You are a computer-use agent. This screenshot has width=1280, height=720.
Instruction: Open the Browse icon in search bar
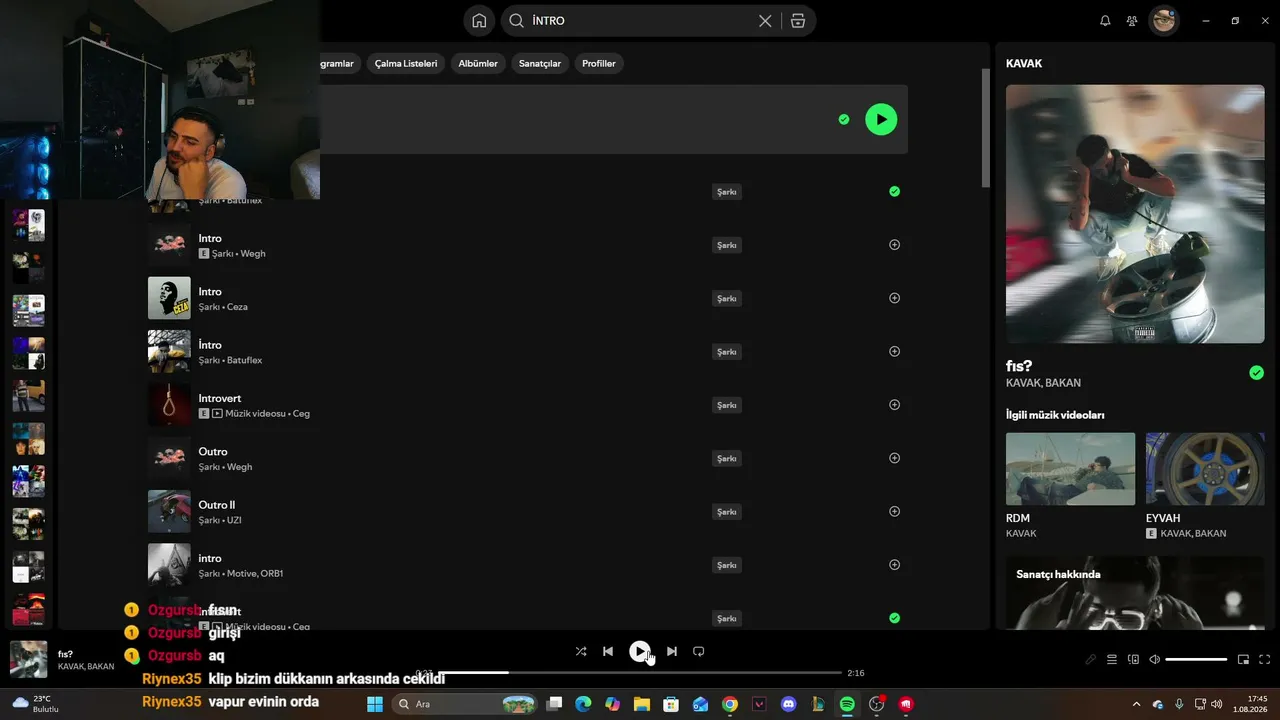797,21
